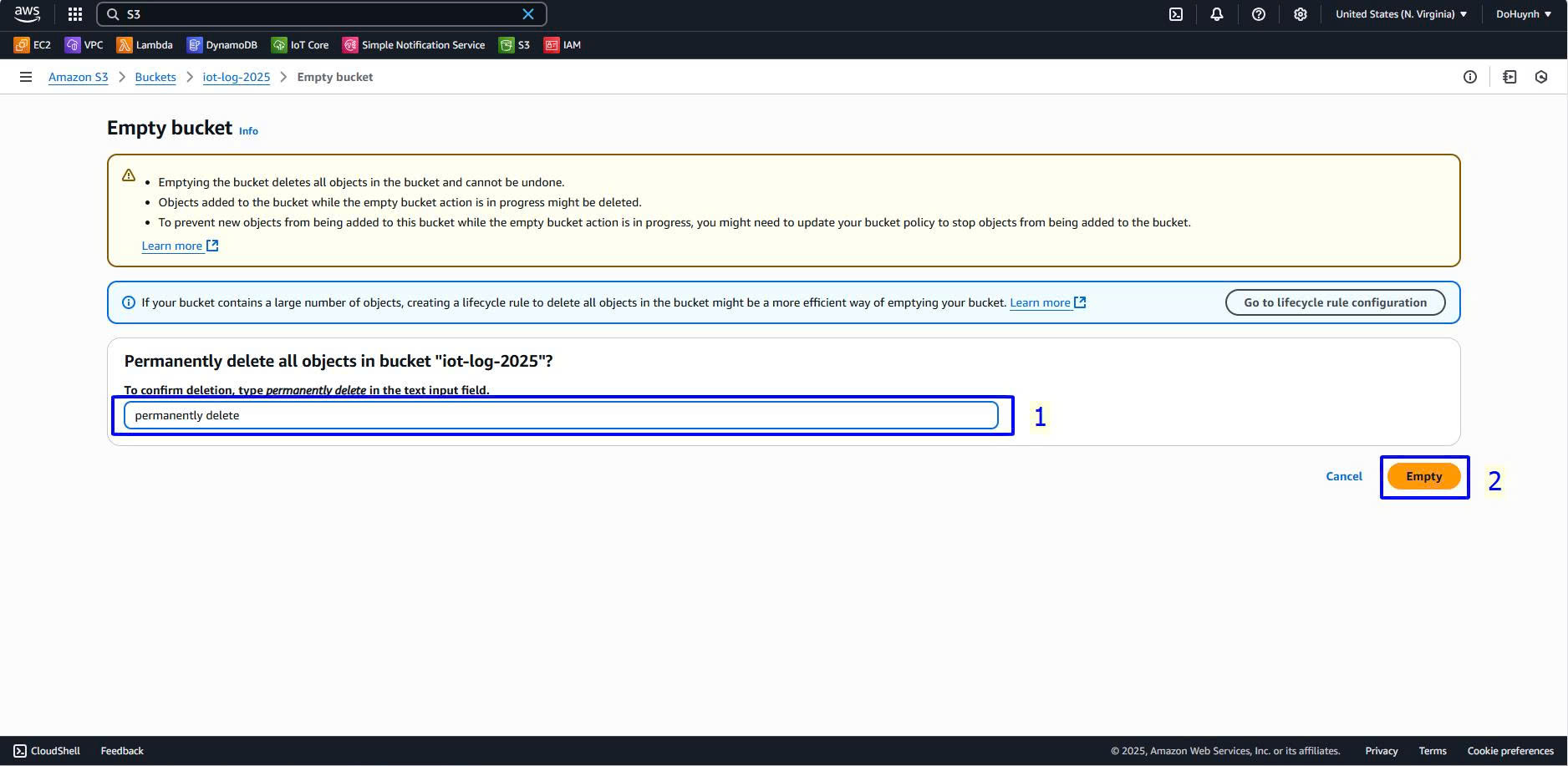The height and width of the screenshot is (766, 1568).
Task: Expand the United States (N. Virginia) region dropdown
Action: [1401, 14]
